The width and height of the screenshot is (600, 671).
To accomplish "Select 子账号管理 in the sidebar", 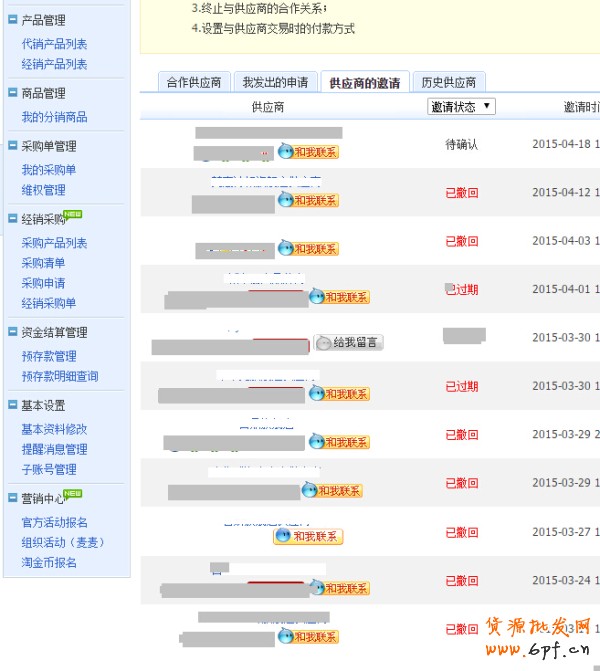I will tap(48, 469).
